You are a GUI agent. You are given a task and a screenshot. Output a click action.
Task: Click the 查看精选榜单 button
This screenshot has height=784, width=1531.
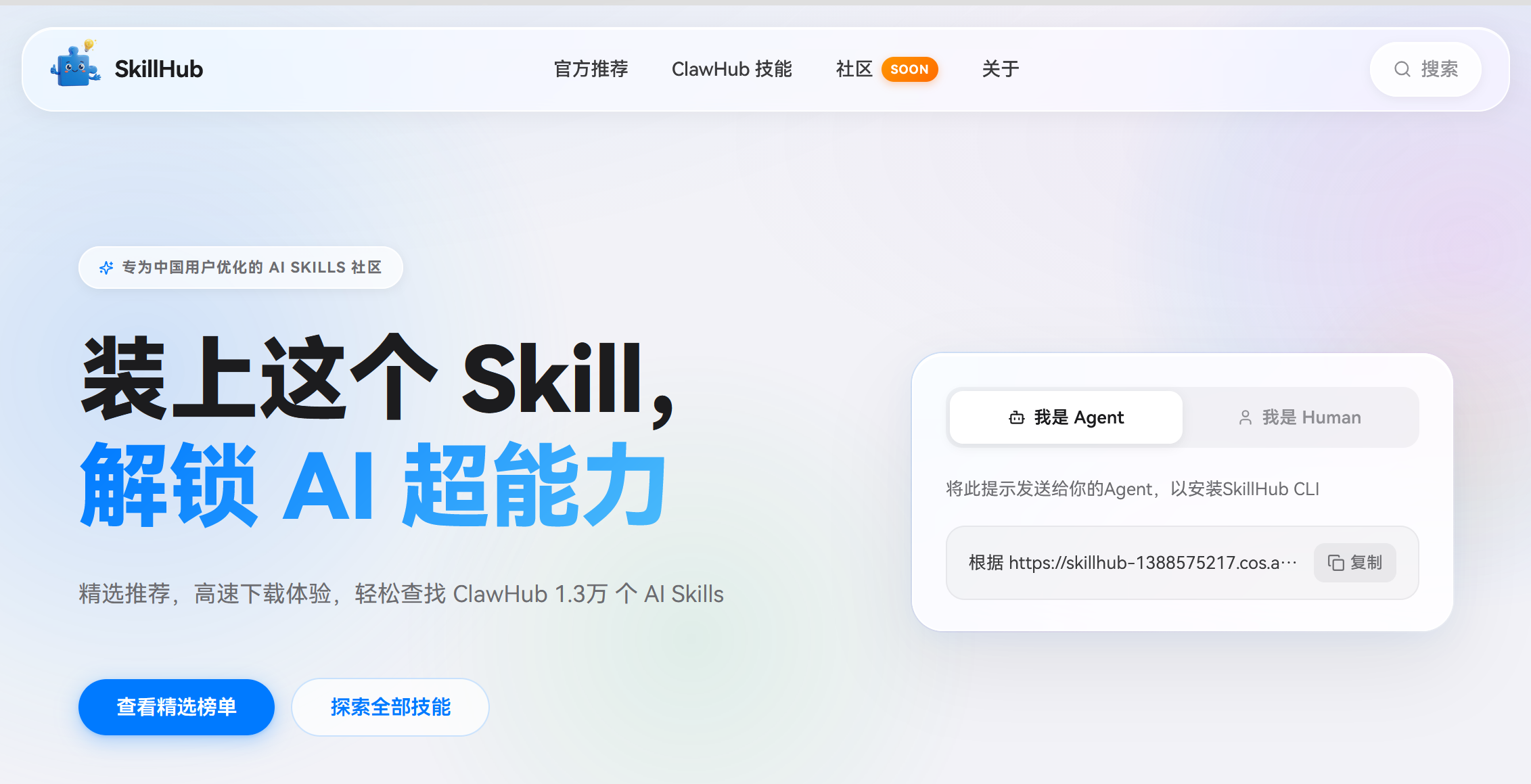pyautogui.click(x=177, y=707)
